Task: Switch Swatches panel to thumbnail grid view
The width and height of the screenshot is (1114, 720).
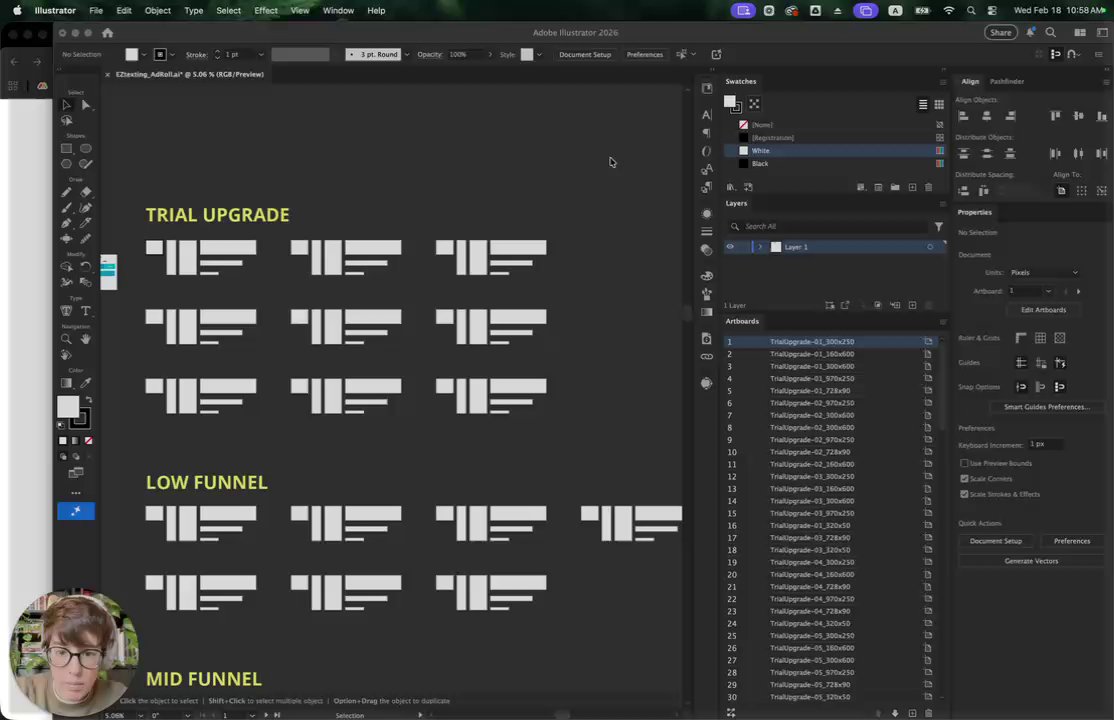Action: pyautogui.click(x=939, y=104)
